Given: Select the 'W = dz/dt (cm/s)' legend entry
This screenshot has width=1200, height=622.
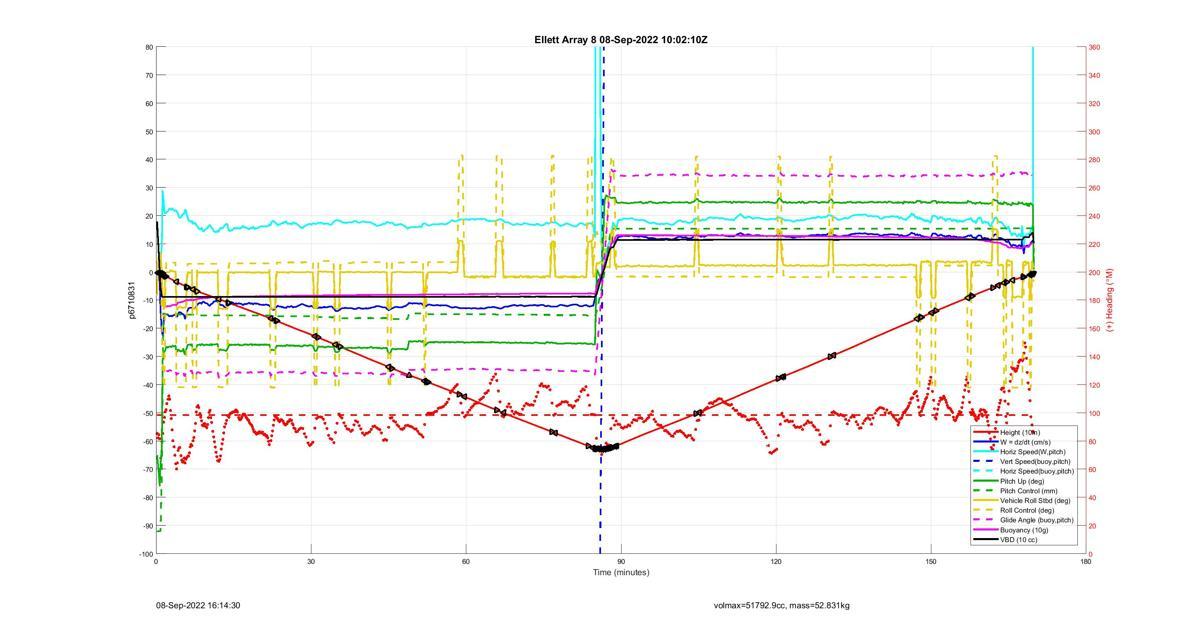Looking at the screenshot, I should (x=1027, y=442).
